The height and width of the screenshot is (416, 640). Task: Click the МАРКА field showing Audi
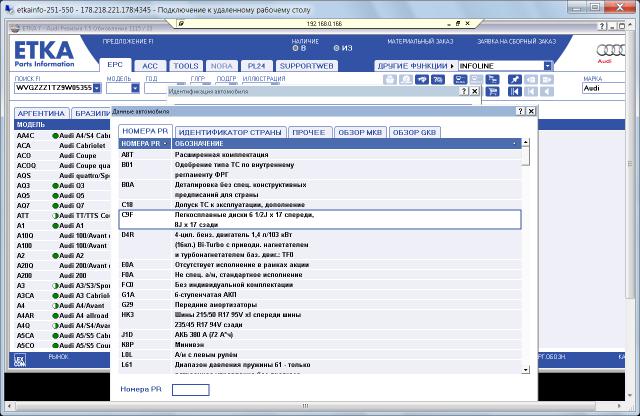[x=603, y=88]
